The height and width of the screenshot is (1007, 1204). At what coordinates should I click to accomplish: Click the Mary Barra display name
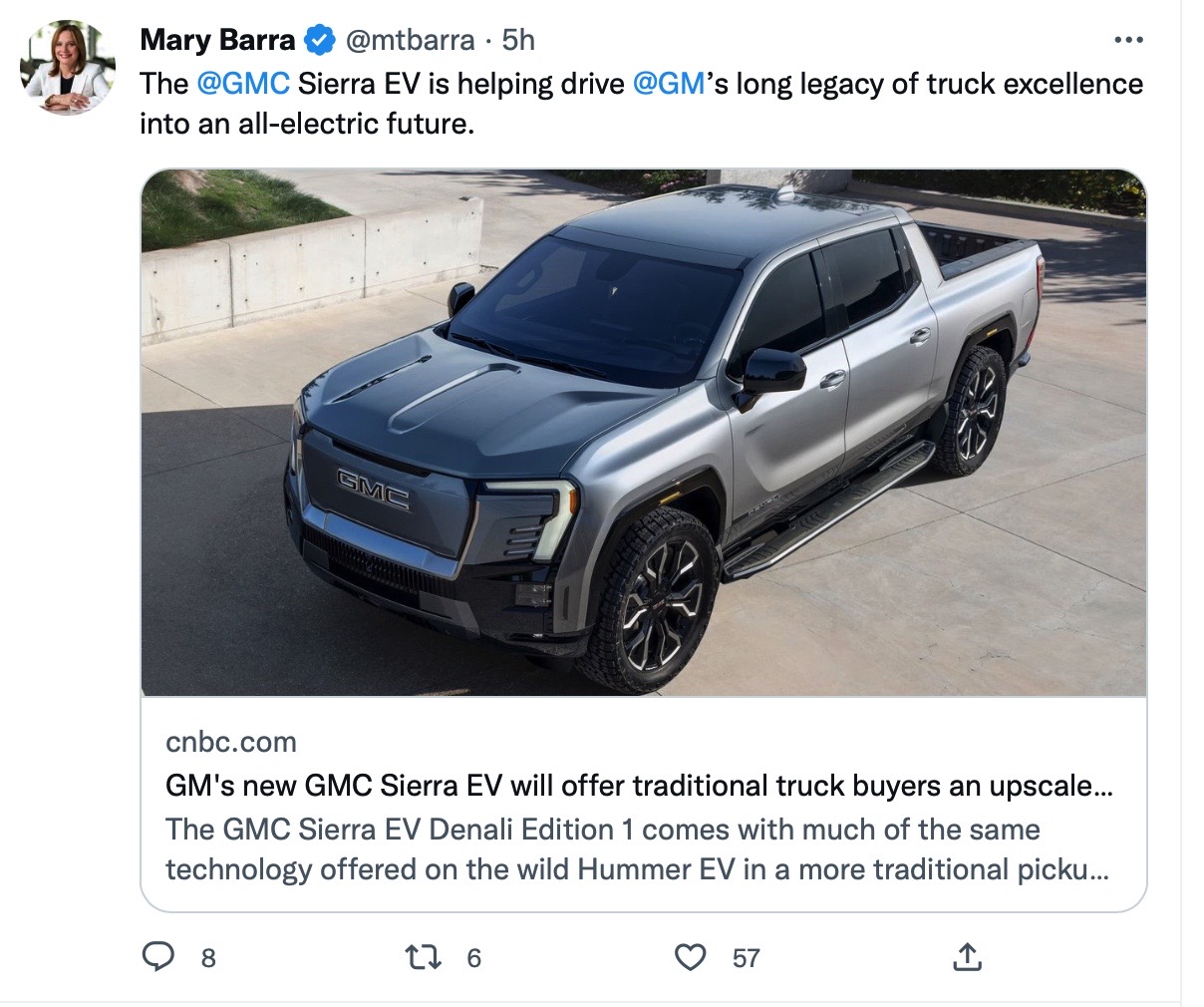click(217, 40)
